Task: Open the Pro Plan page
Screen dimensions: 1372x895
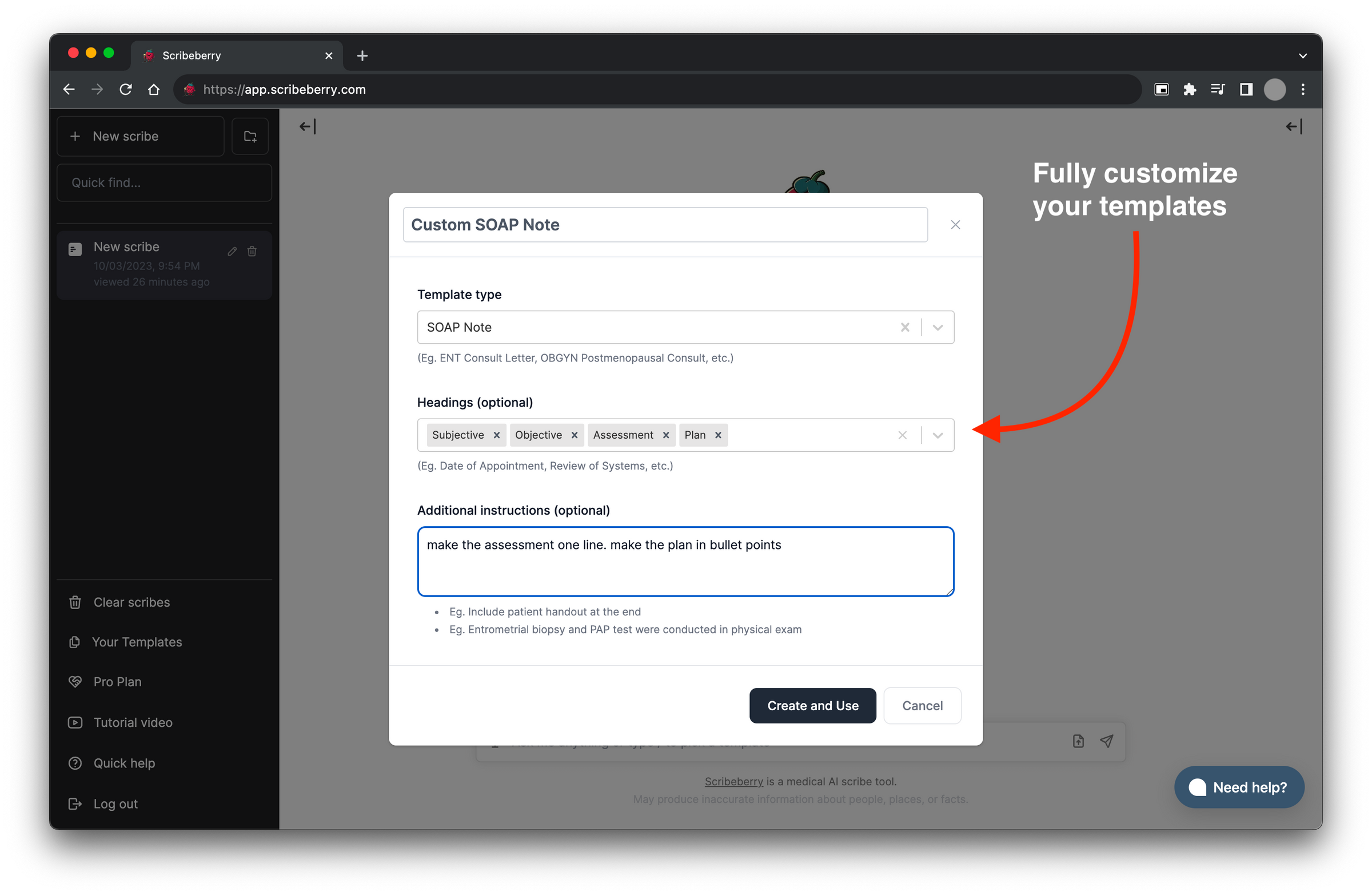Action: (117, 682)
